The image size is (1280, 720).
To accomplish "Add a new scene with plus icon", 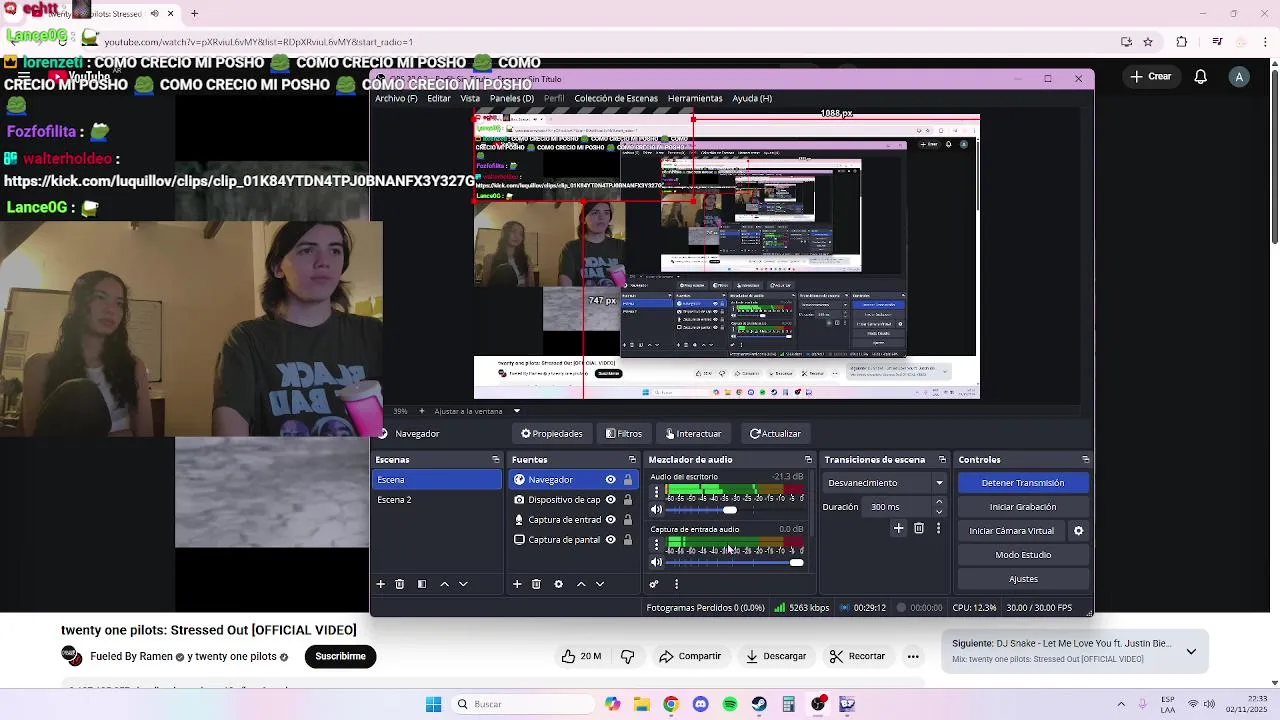I will [x=380, y=584].
